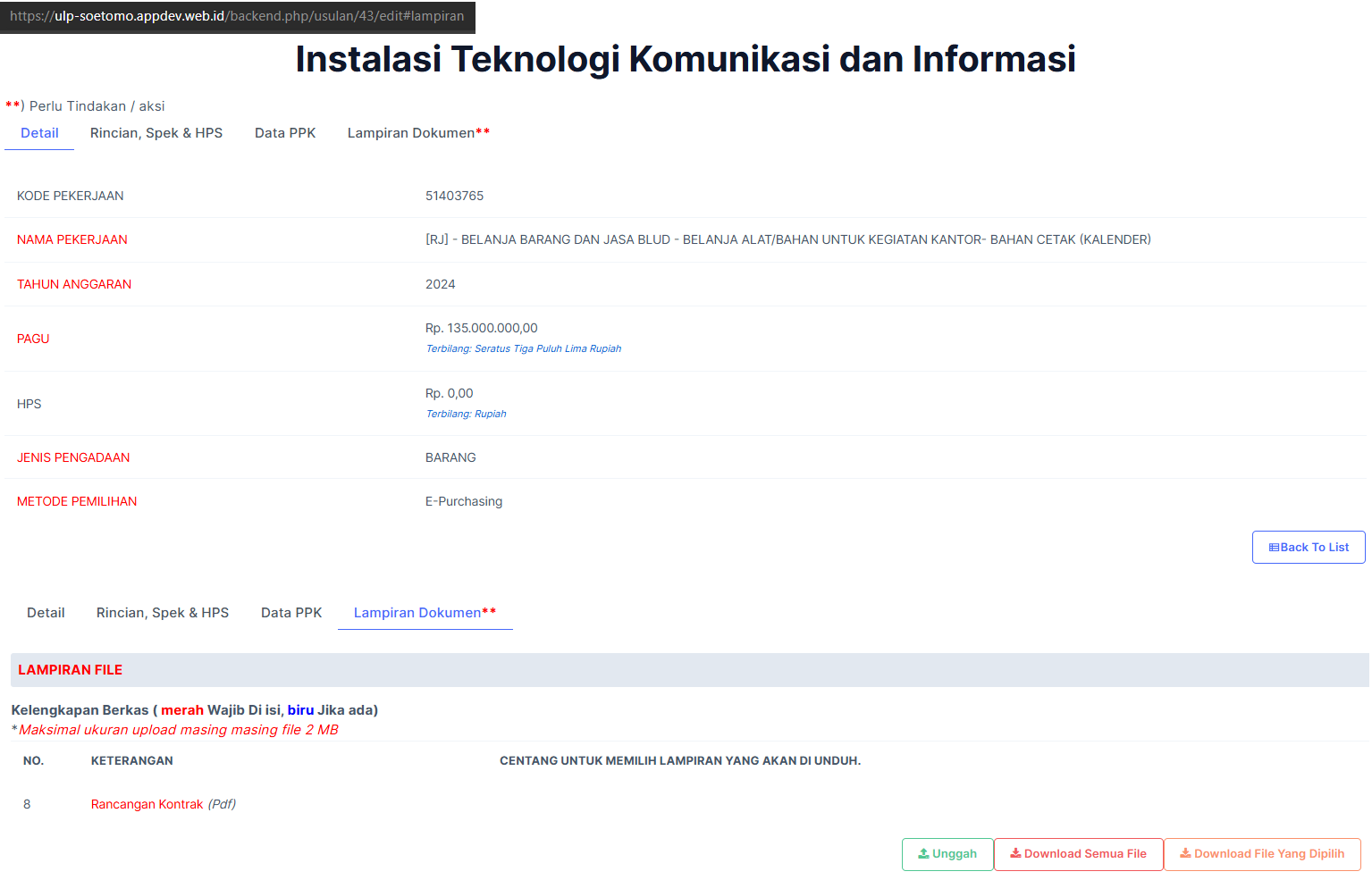Image resolution: width=1372 pixels, height=880 pixels.
Task: Switch to upper Rincian, Spek & HPS tab
Action: [156, 133]
